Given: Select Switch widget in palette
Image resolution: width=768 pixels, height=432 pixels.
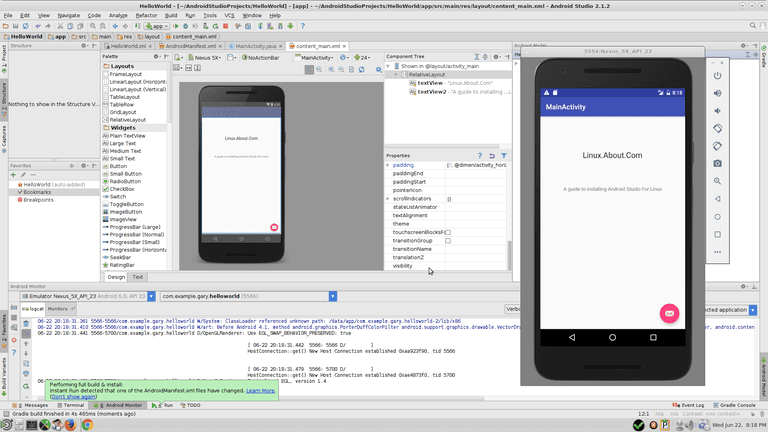Looking at the screenshot, I should click(115, 196).
